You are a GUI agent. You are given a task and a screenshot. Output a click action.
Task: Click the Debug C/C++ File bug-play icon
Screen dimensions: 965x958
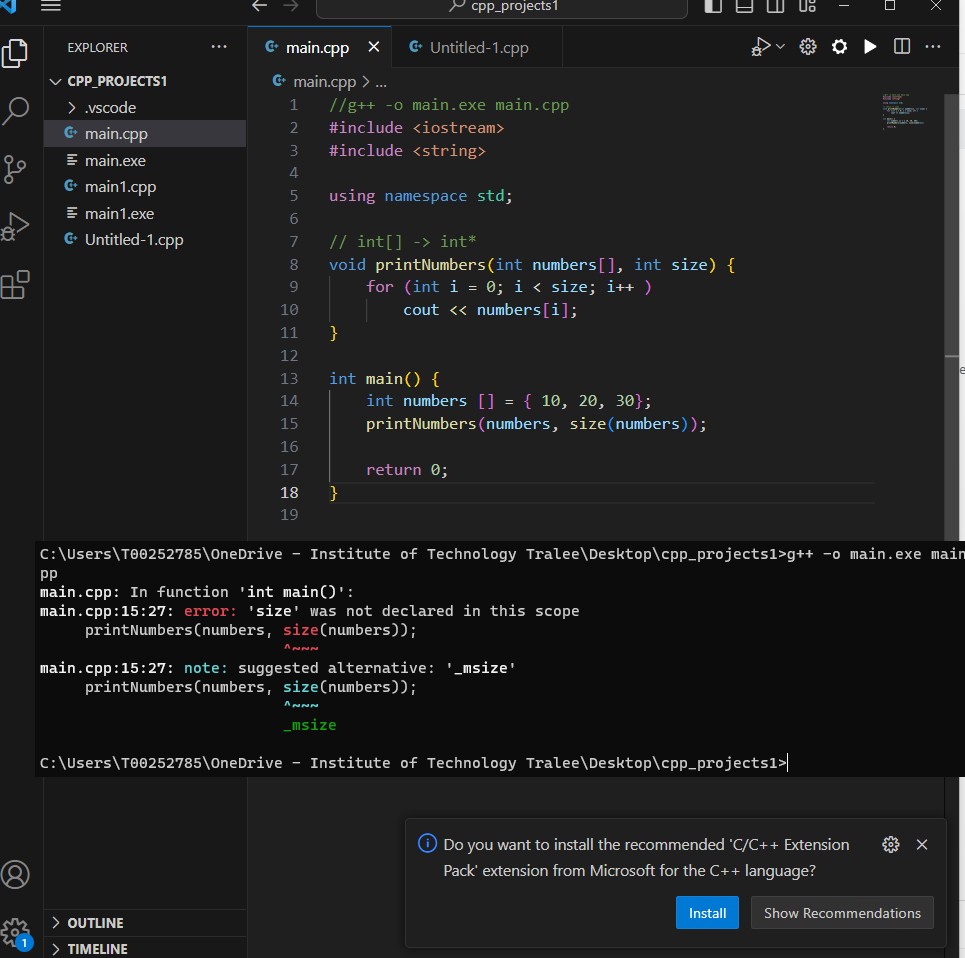(761, 47)
